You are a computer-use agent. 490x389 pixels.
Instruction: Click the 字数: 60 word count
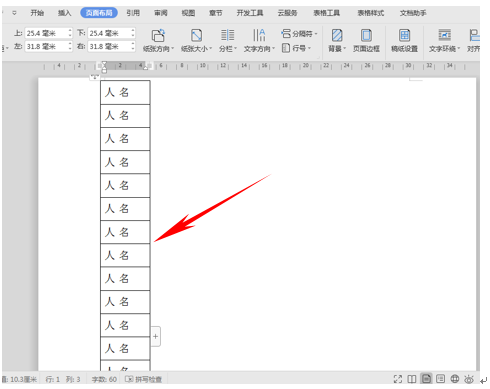tap(104, 379)
